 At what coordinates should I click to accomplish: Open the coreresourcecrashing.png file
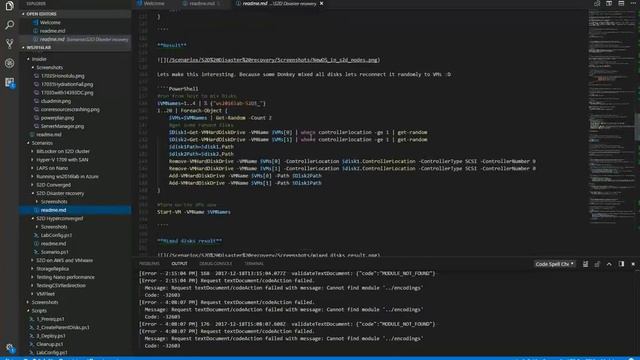70,109
